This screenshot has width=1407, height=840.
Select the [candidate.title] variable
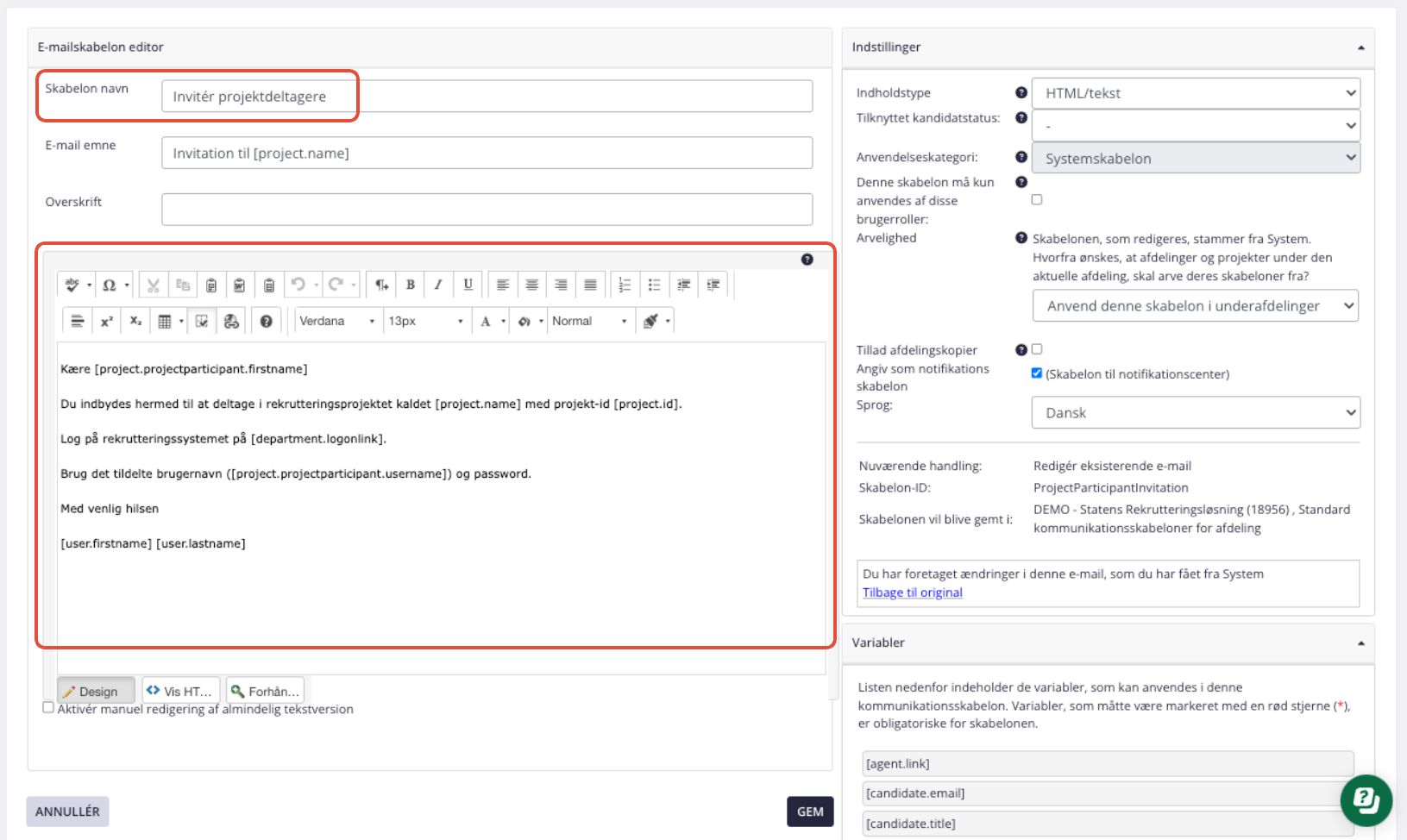click(1108, 824)
